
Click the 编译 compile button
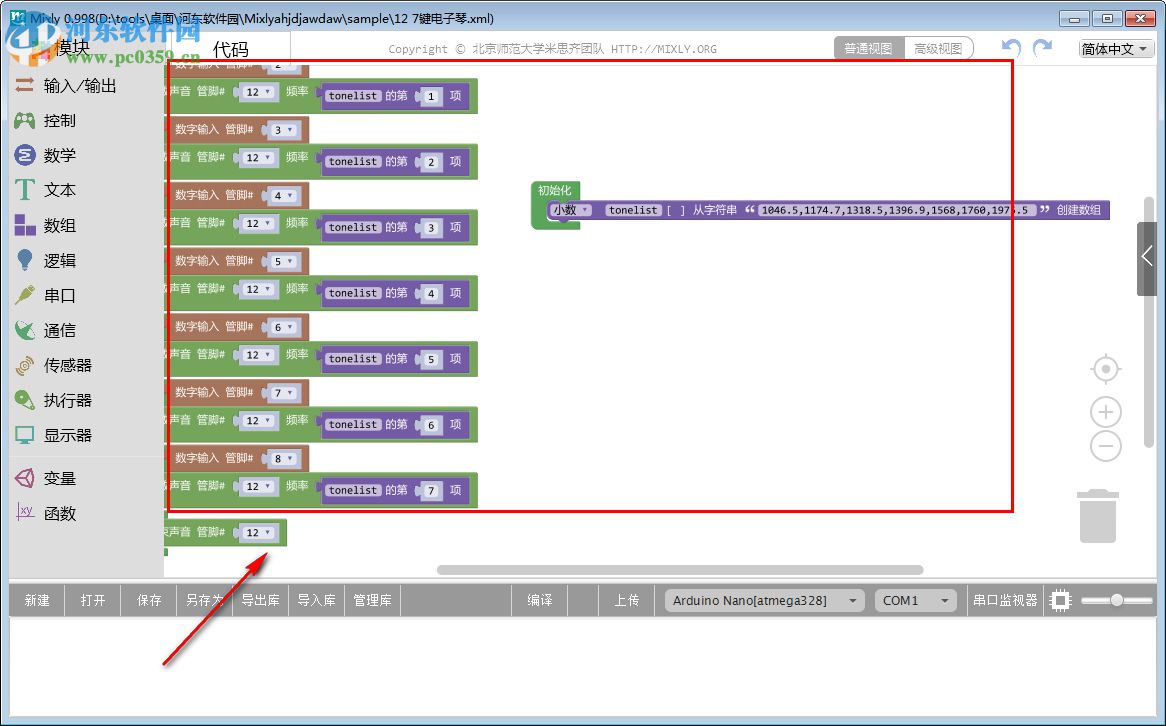(540, 600)
